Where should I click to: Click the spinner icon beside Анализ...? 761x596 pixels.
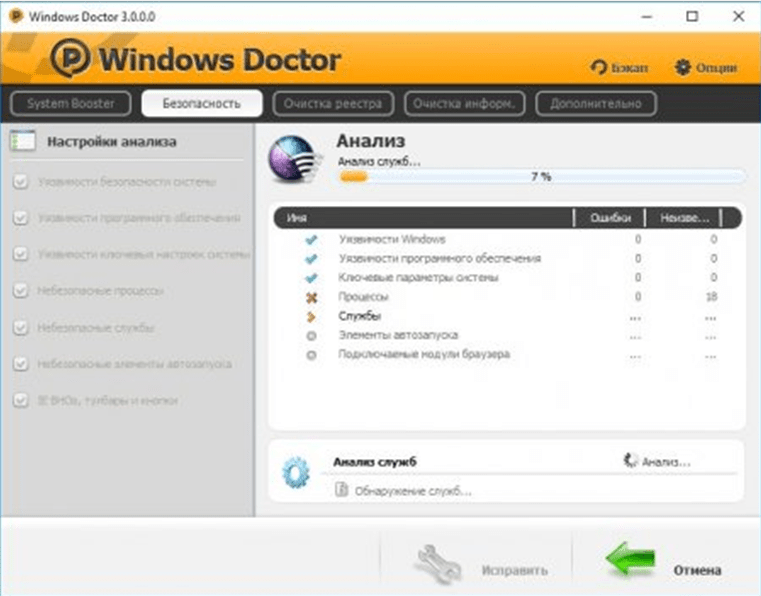coord(630,461)
